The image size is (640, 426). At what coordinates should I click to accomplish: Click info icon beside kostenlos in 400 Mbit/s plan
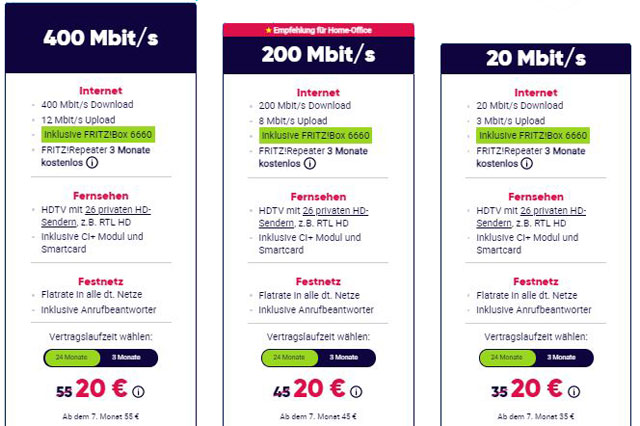91,163
